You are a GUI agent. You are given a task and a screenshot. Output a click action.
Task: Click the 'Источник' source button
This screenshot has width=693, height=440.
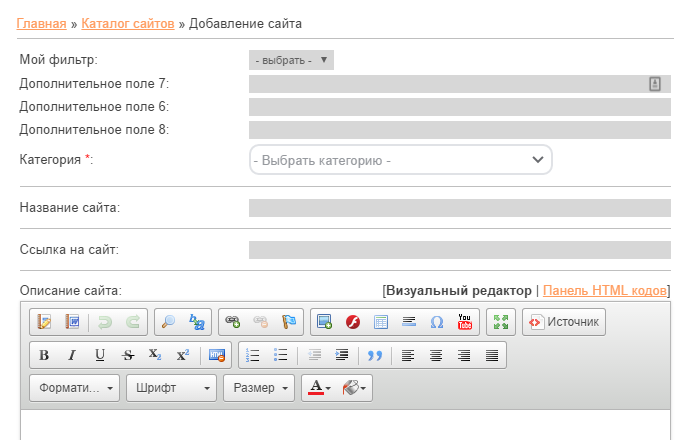(x=564, y=322)
